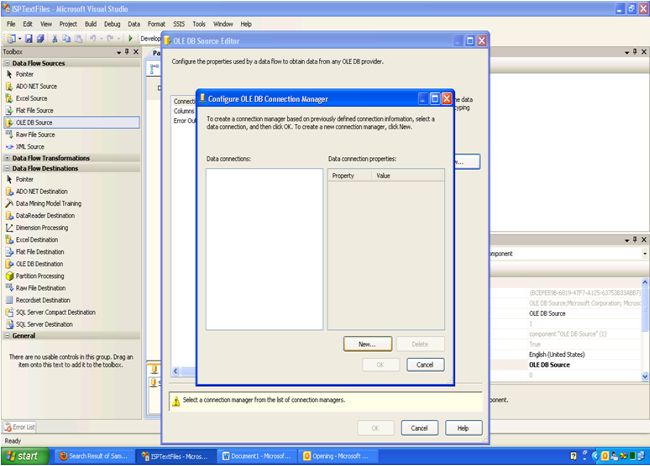This screenshot has width=650, height=466.
Task: Close the Toolbox panel
Action: [x=136, y=52]
